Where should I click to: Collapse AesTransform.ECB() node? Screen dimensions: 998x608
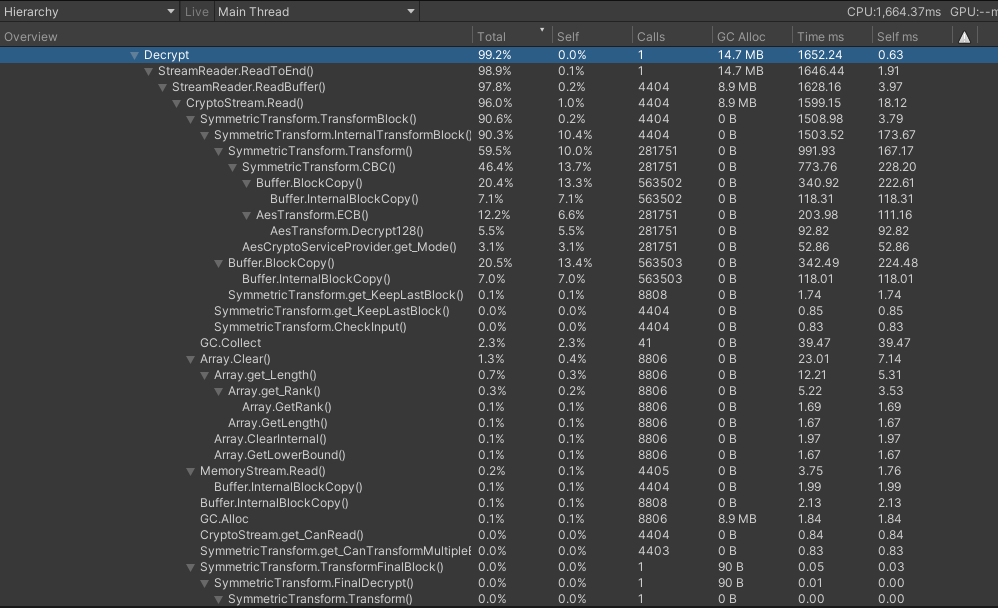tap(246, 215)
